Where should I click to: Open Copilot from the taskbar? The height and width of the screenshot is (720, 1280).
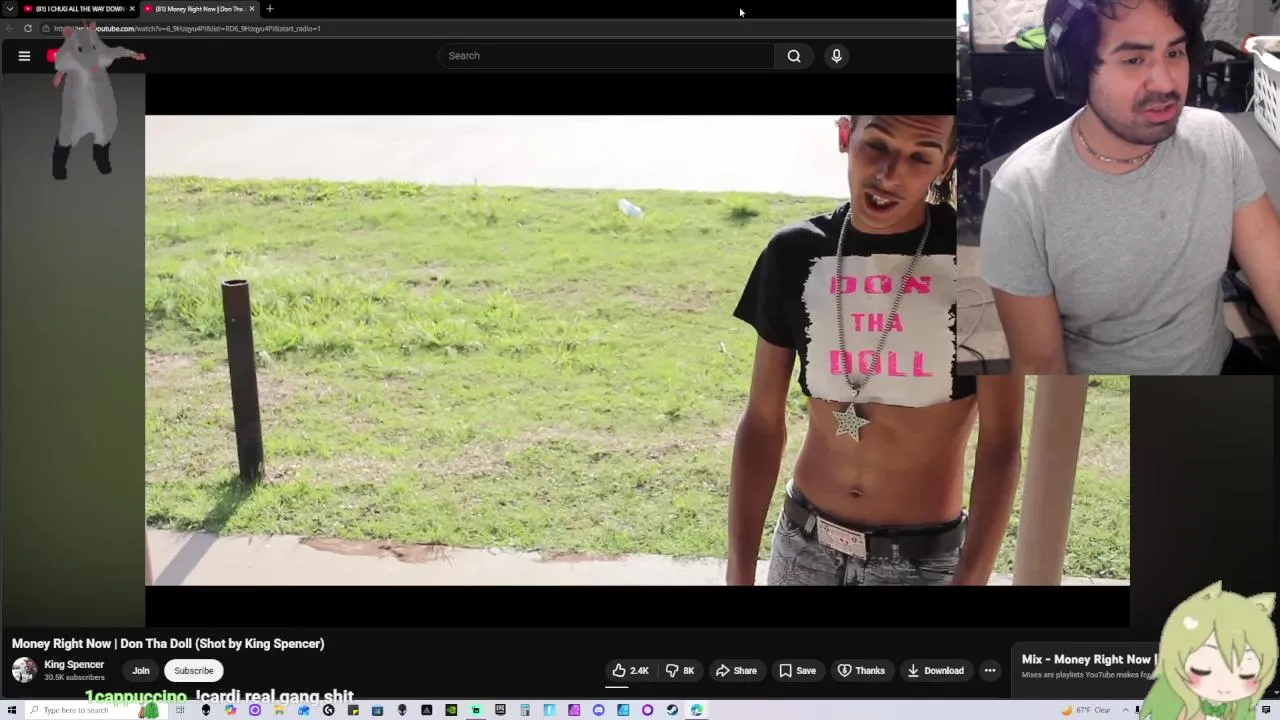pos(230,710)
